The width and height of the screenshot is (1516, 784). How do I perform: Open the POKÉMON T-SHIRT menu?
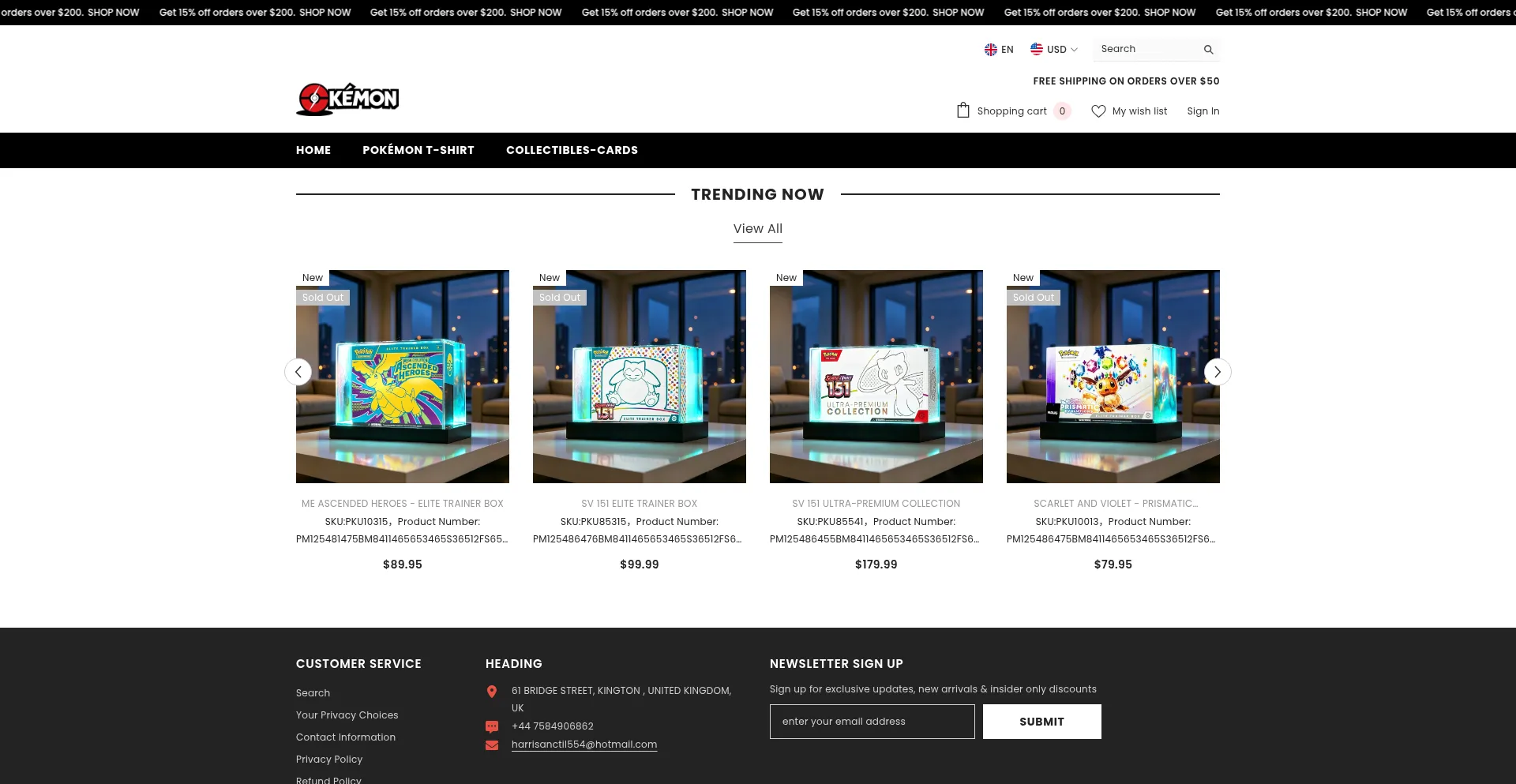click(x=418, y=150)
